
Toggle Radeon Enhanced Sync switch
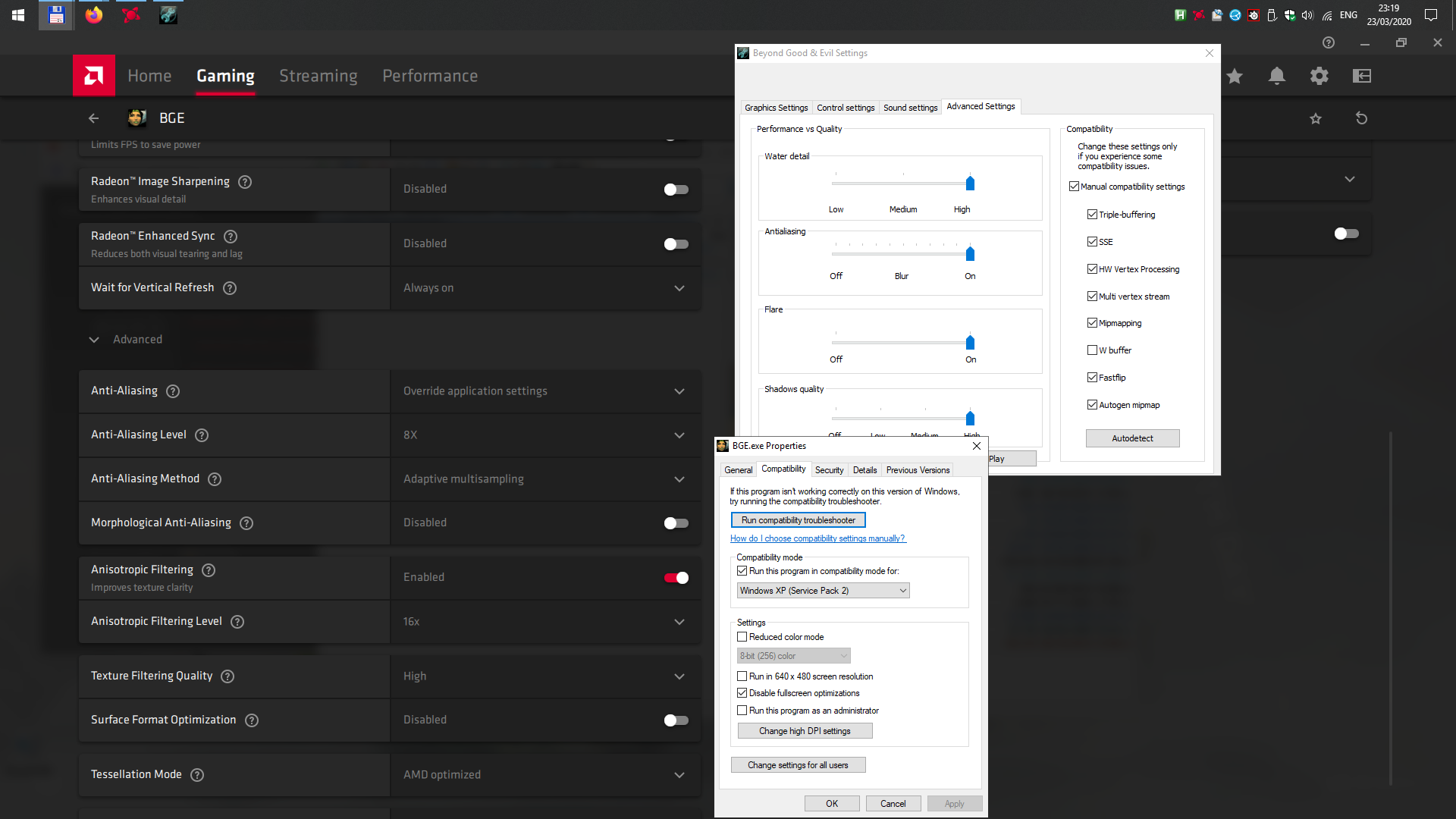(676, 244)
